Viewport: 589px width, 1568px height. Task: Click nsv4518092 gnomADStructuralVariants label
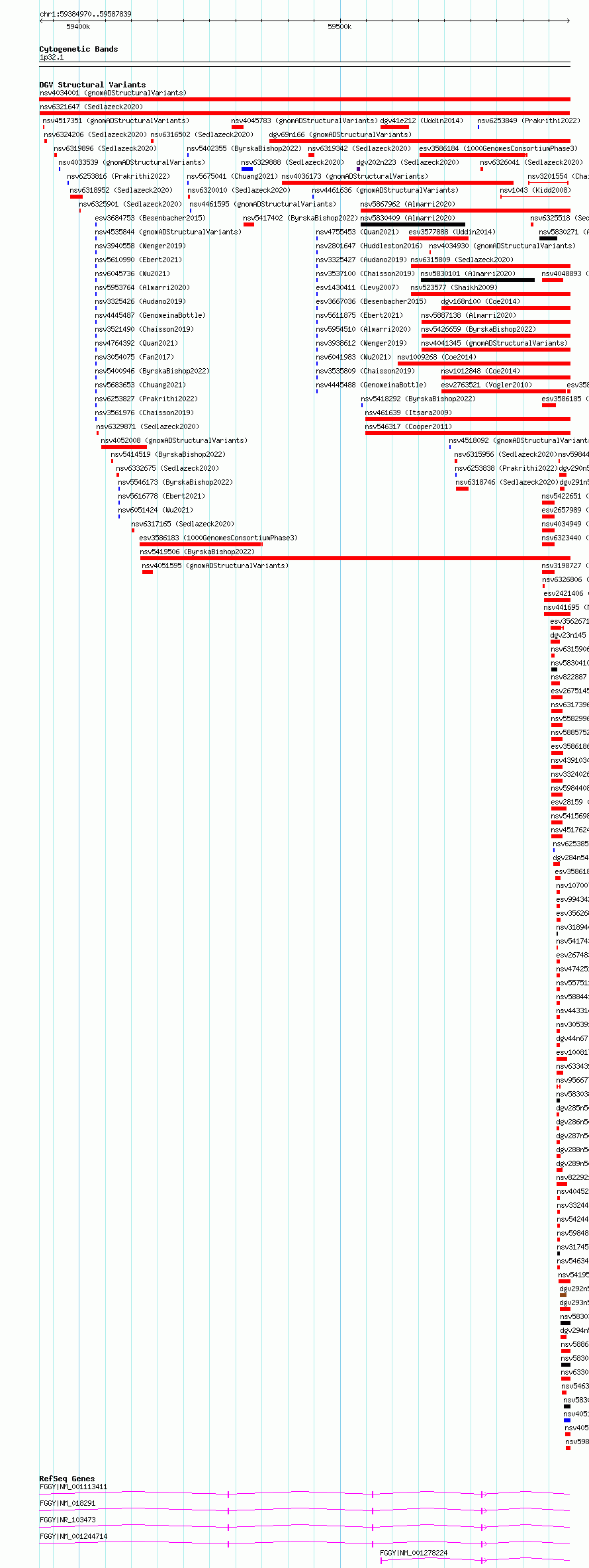518,440
